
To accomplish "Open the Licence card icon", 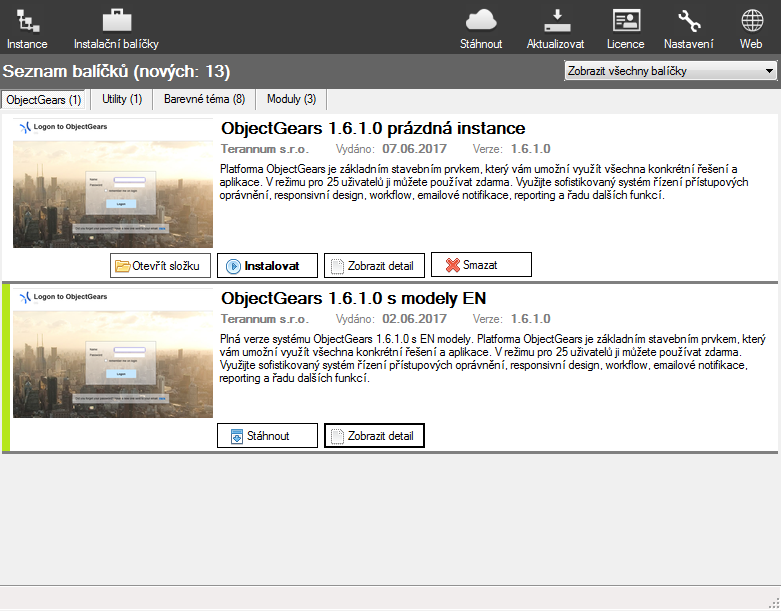I will click(626, 20).
